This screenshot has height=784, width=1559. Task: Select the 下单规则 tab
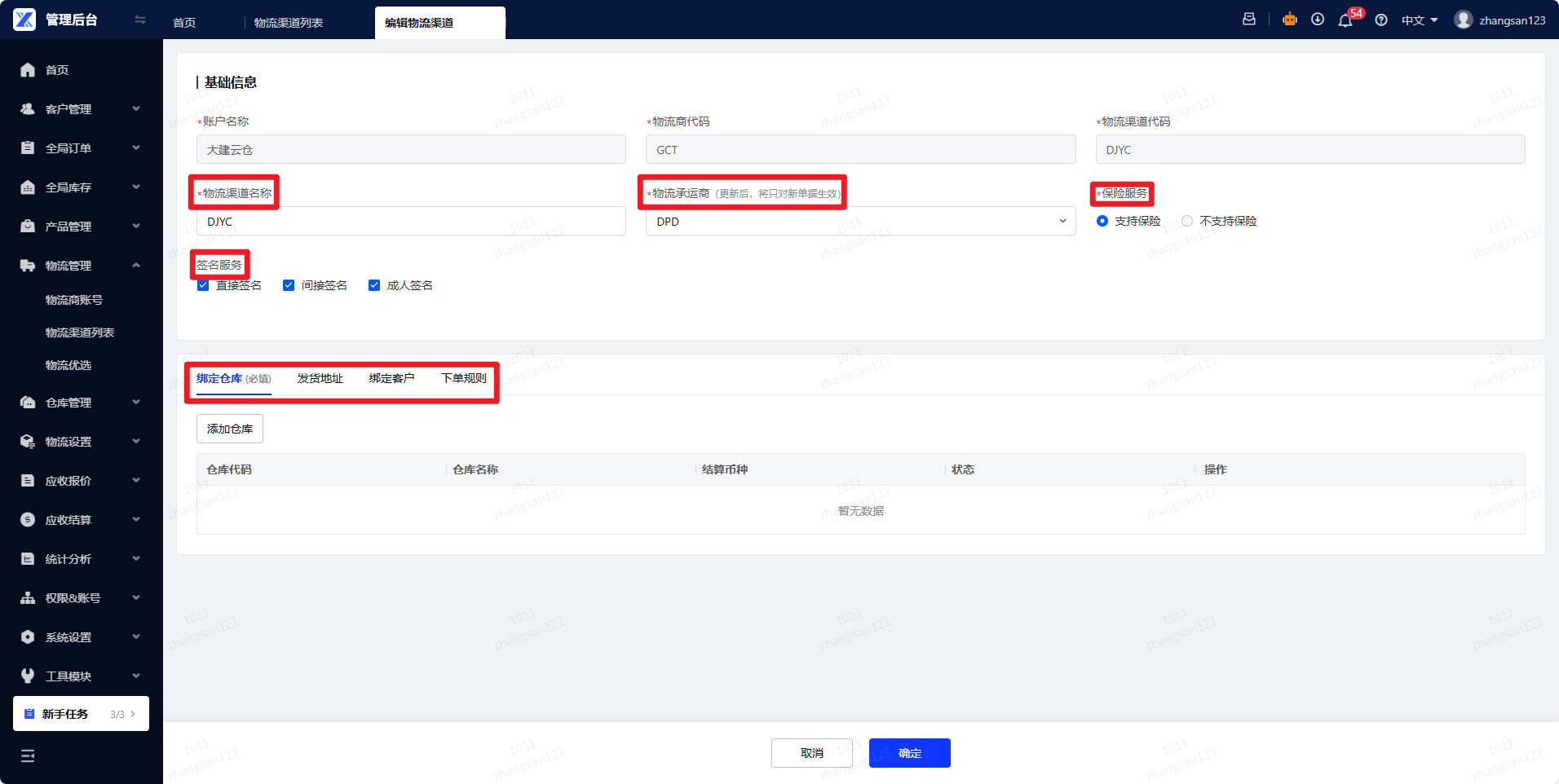pyautogui.click(x=464, y=379)
